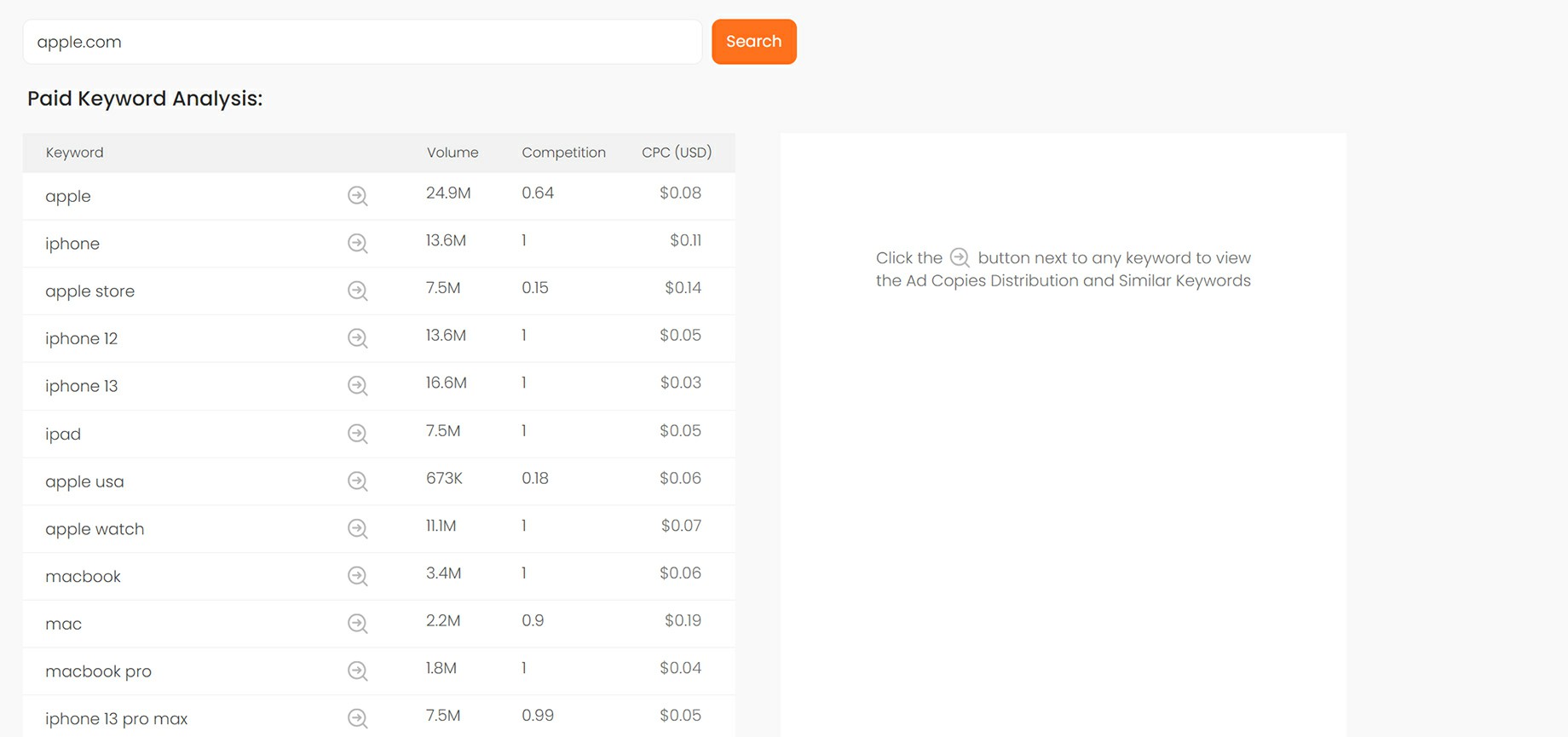Screen dimensions: 1568x737
Task: Click competition value 0.9 for mac
Action: [533, 621]
